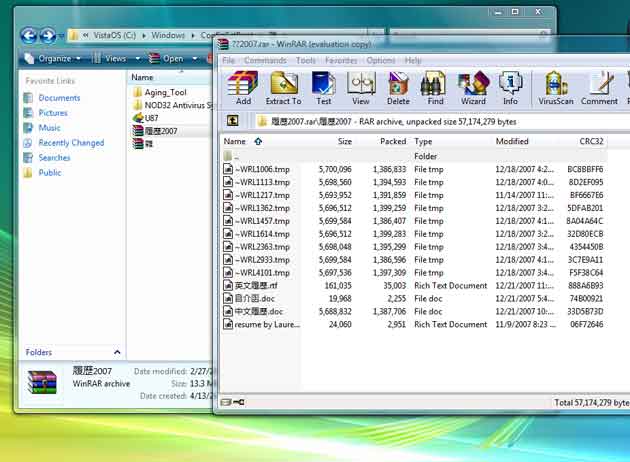Select the 履歷2007 archive in Explorer list
This screenshot has height=462, width=630.
pyautogui.click(x=155, y=131)
